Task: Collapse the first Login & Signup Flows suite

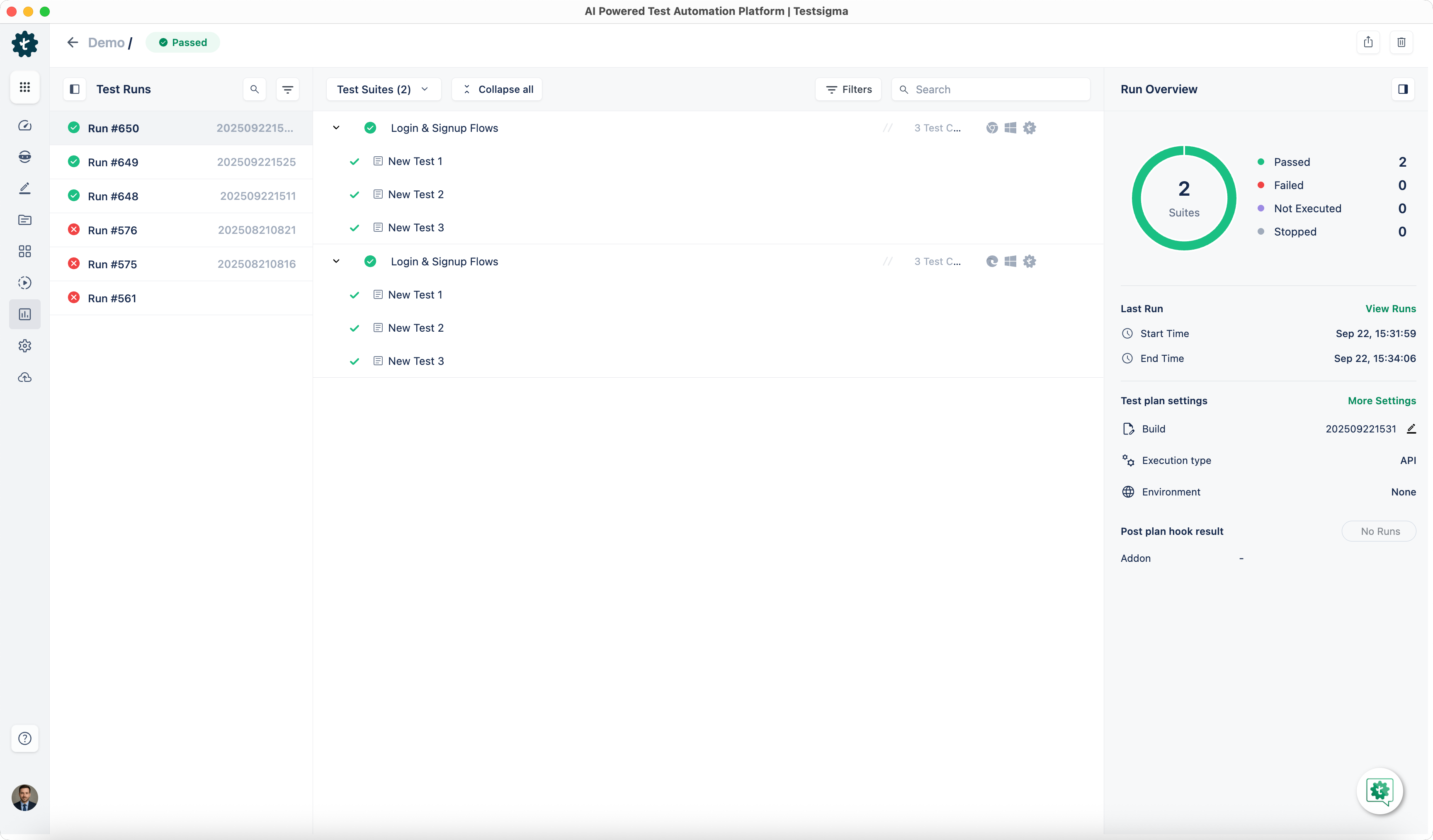Action: click(x=336, y=128)
